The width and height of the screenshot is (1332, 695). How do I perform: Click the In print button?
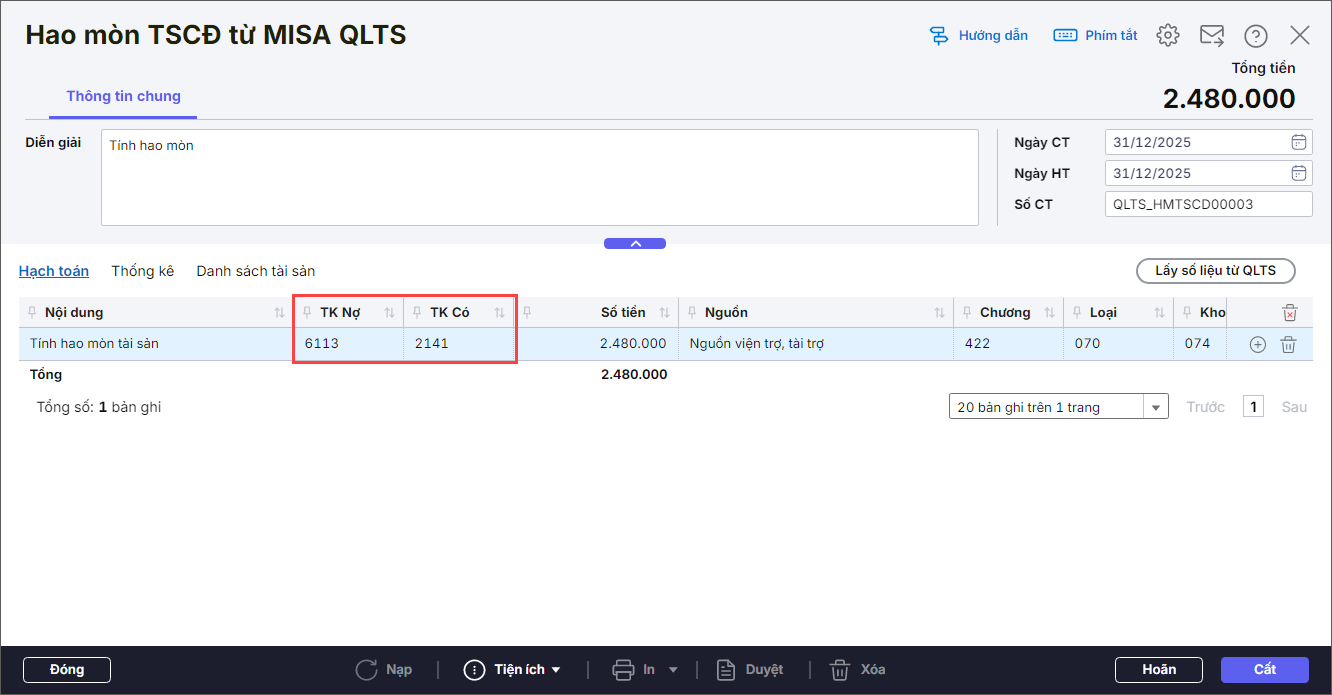634,670
